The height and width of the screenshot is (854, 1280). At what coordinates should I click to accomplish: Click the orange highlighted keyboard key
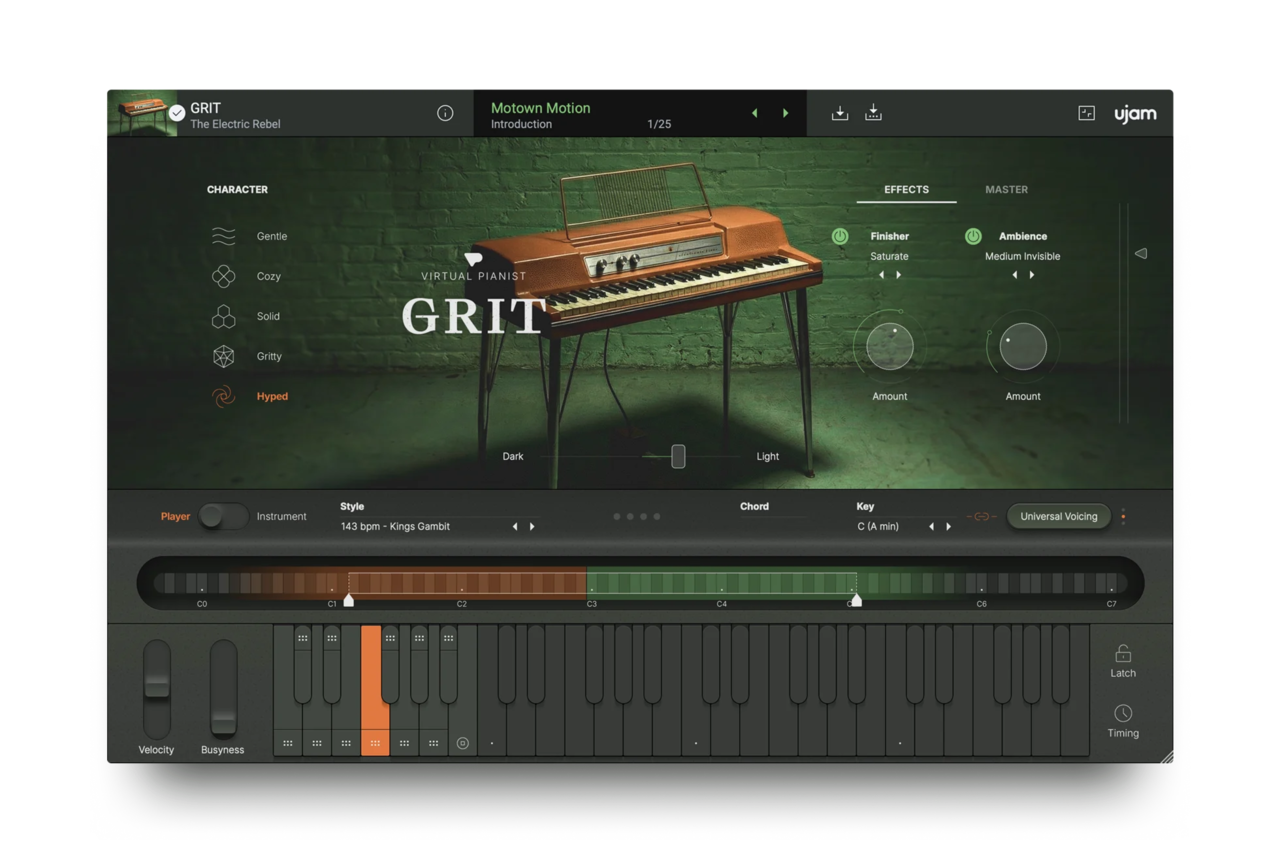coord(375,690)
